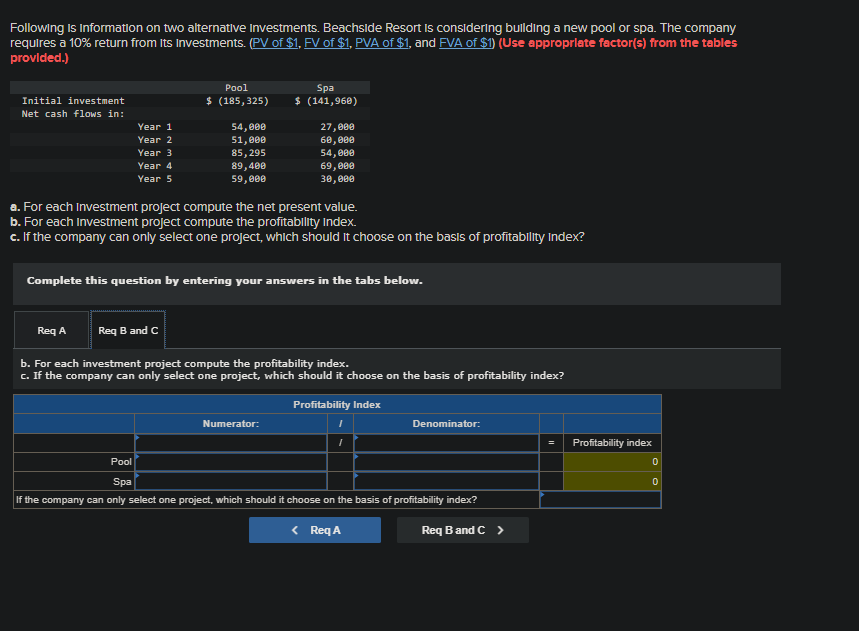Click the Year 2 row label
Image resolution: width=859 pixels, height=631 pixels.
tap(154, 140)
